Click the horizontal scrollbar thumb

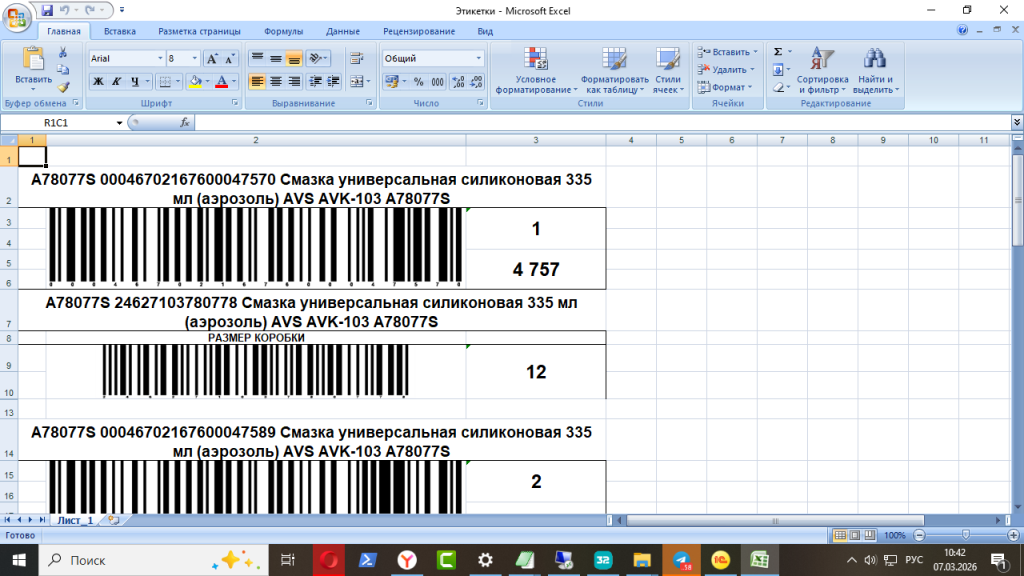tap(775, 521)
